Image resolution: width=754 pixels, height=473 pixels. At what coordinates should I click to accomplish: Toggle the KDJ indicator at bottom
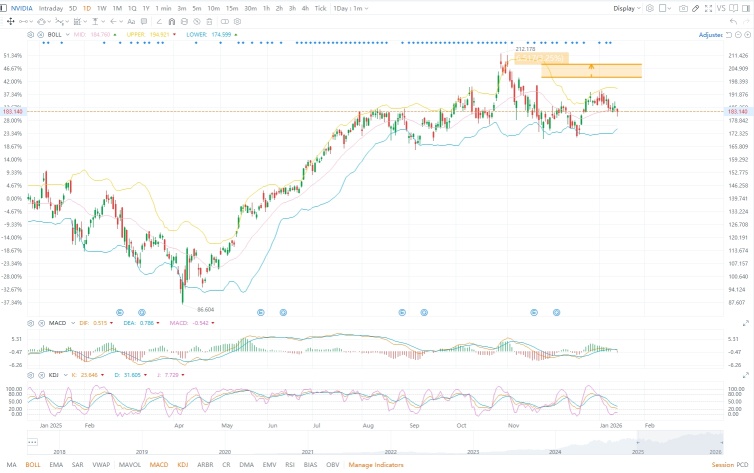[x=183, y=465]
